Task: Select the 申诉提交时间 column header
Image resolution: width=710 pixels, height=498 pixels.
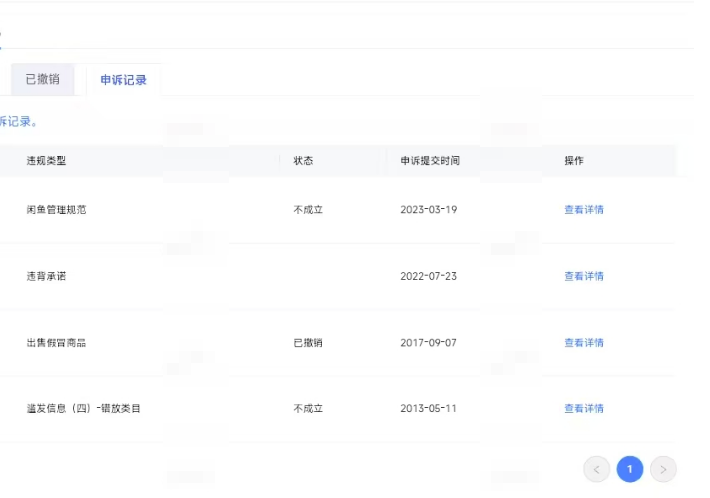Action: point(430,161)
